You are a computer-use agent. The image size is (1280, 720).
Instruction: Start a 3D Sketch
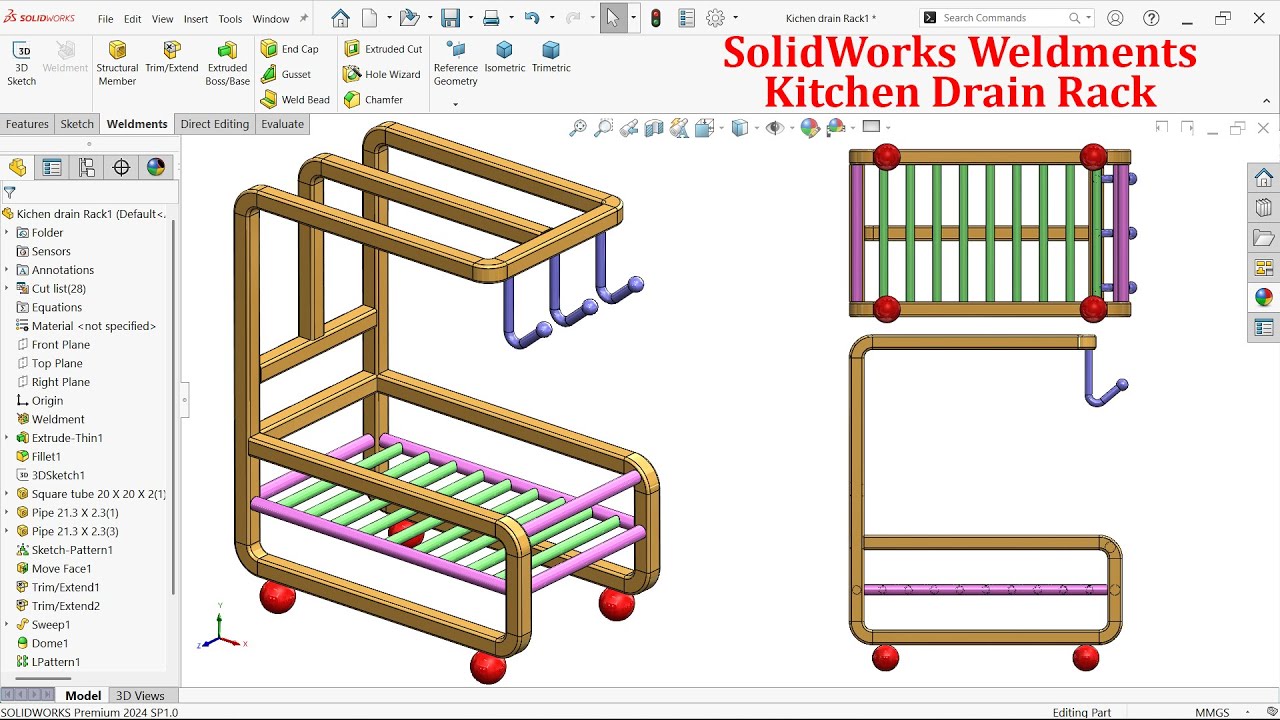[x=21, y=64]
